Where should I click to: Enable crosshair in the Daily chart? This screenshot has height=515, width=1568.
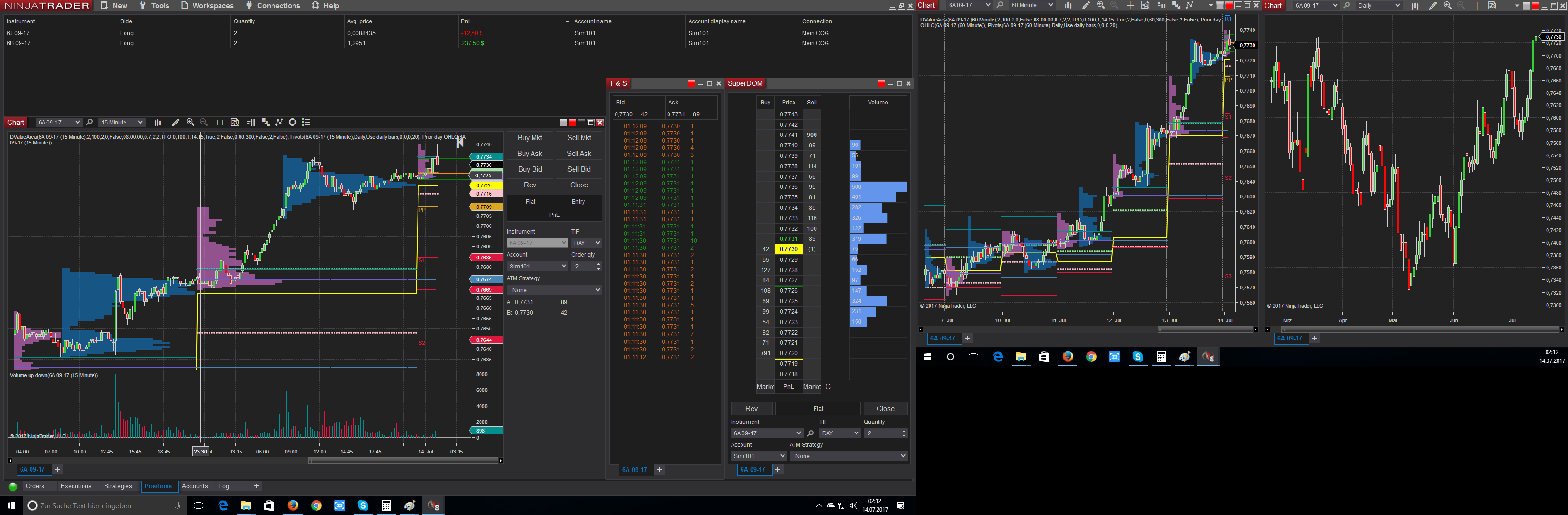(x=1477, y=5)
